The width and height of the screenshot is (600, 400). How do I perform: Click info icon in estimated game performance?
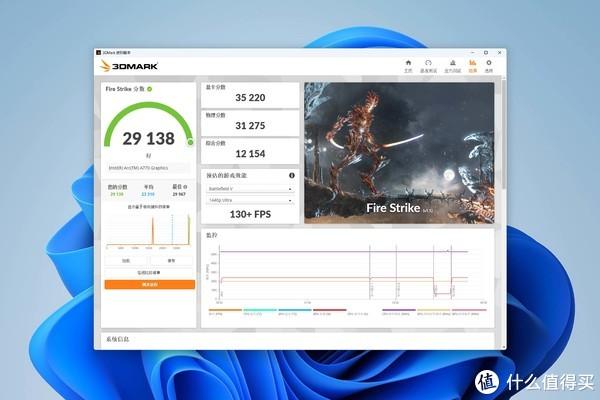pyautogui.click(x=292, y=175)
